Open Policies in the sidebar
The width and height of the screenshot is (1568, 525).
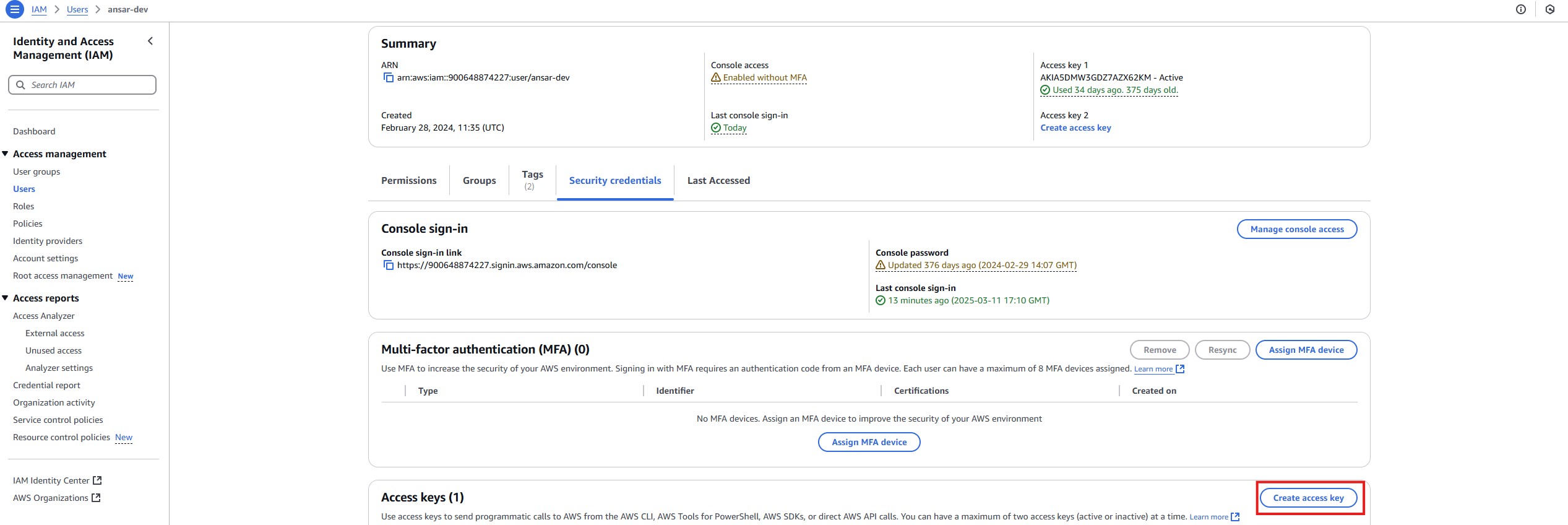tap(28, 223)
